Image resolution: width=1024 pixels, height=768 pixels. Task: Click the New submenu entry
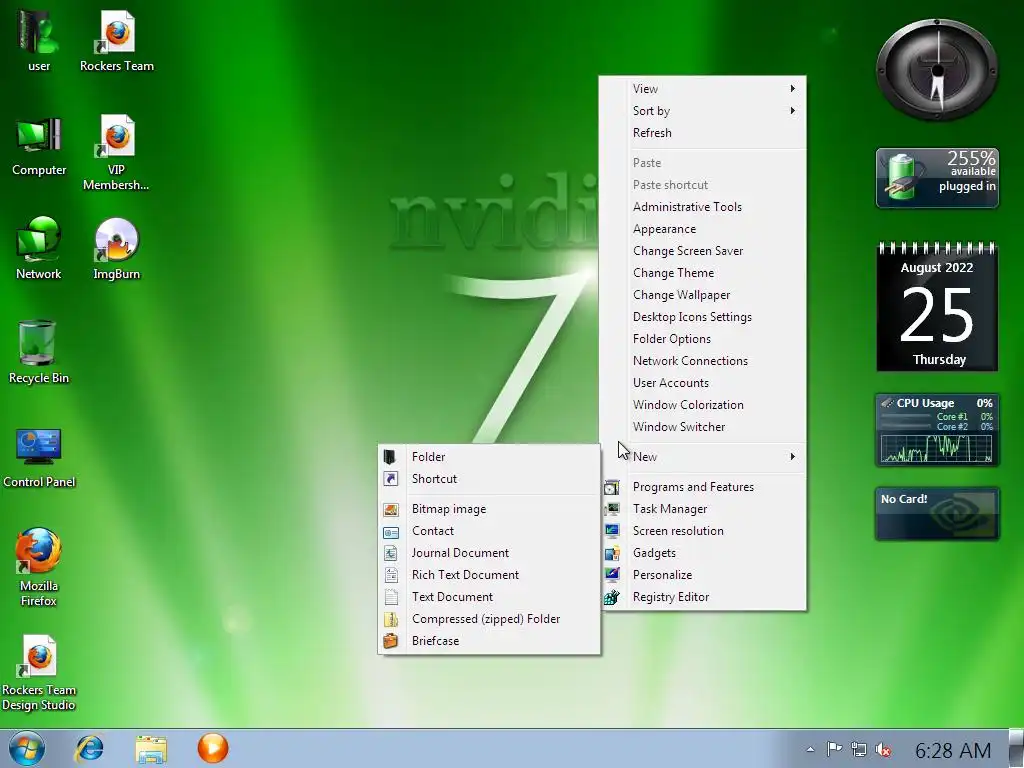pos(703,456)
